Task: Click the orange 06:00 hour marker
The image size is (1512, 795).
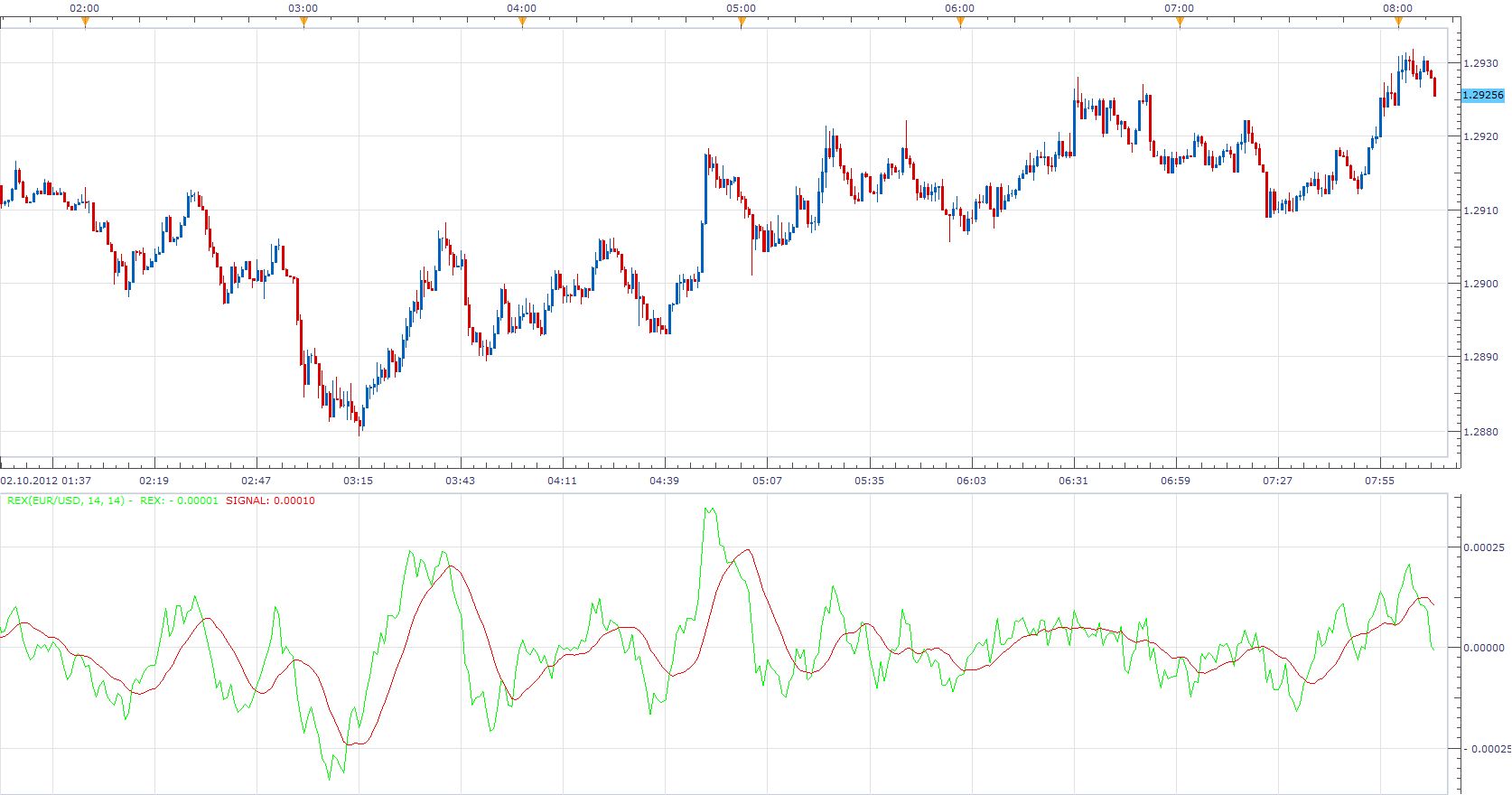Action: 960,23
